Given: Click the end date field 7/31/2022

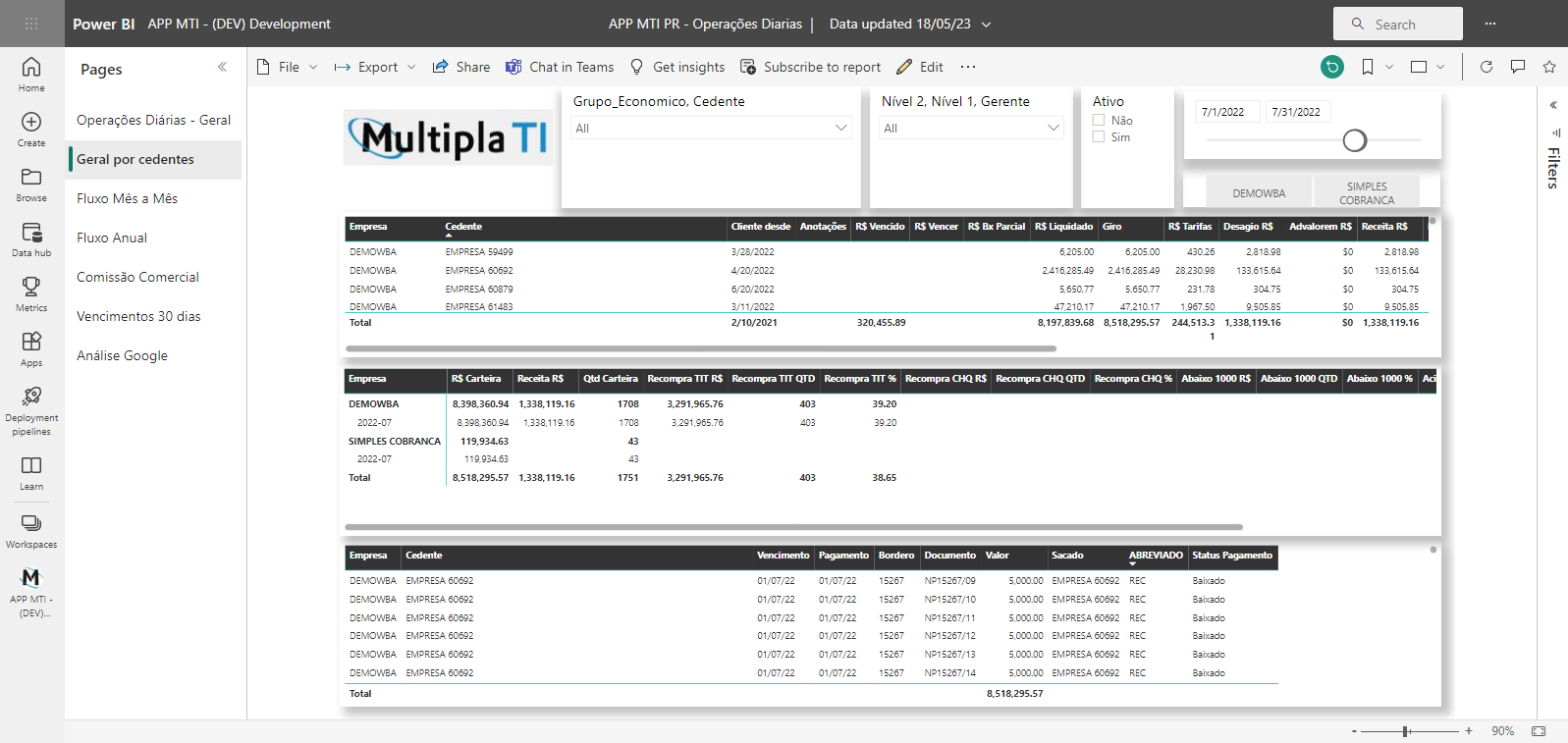Looking at the screenshot, I should (1297, 112).
